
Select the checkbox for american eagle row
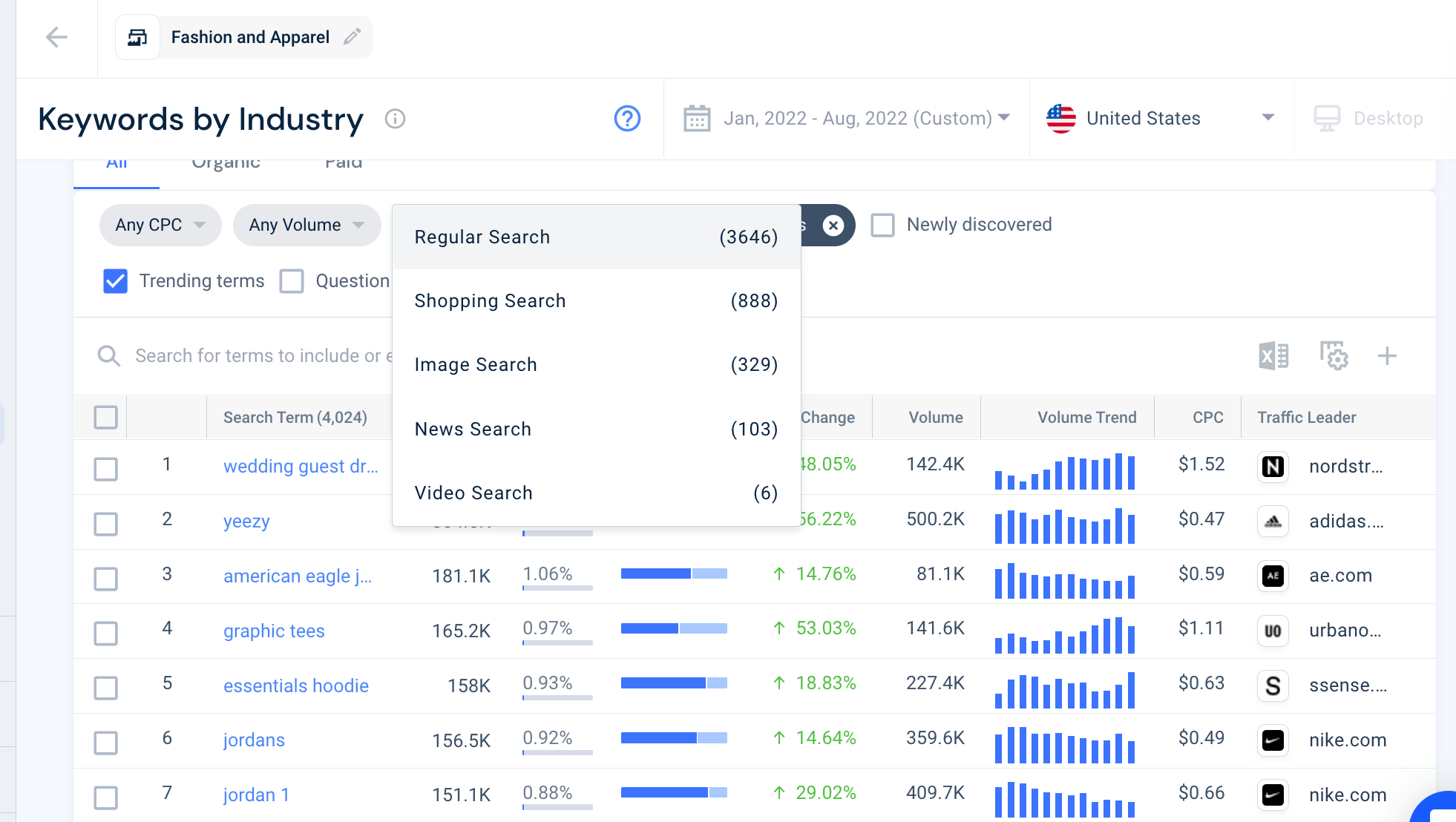point(106,579)
